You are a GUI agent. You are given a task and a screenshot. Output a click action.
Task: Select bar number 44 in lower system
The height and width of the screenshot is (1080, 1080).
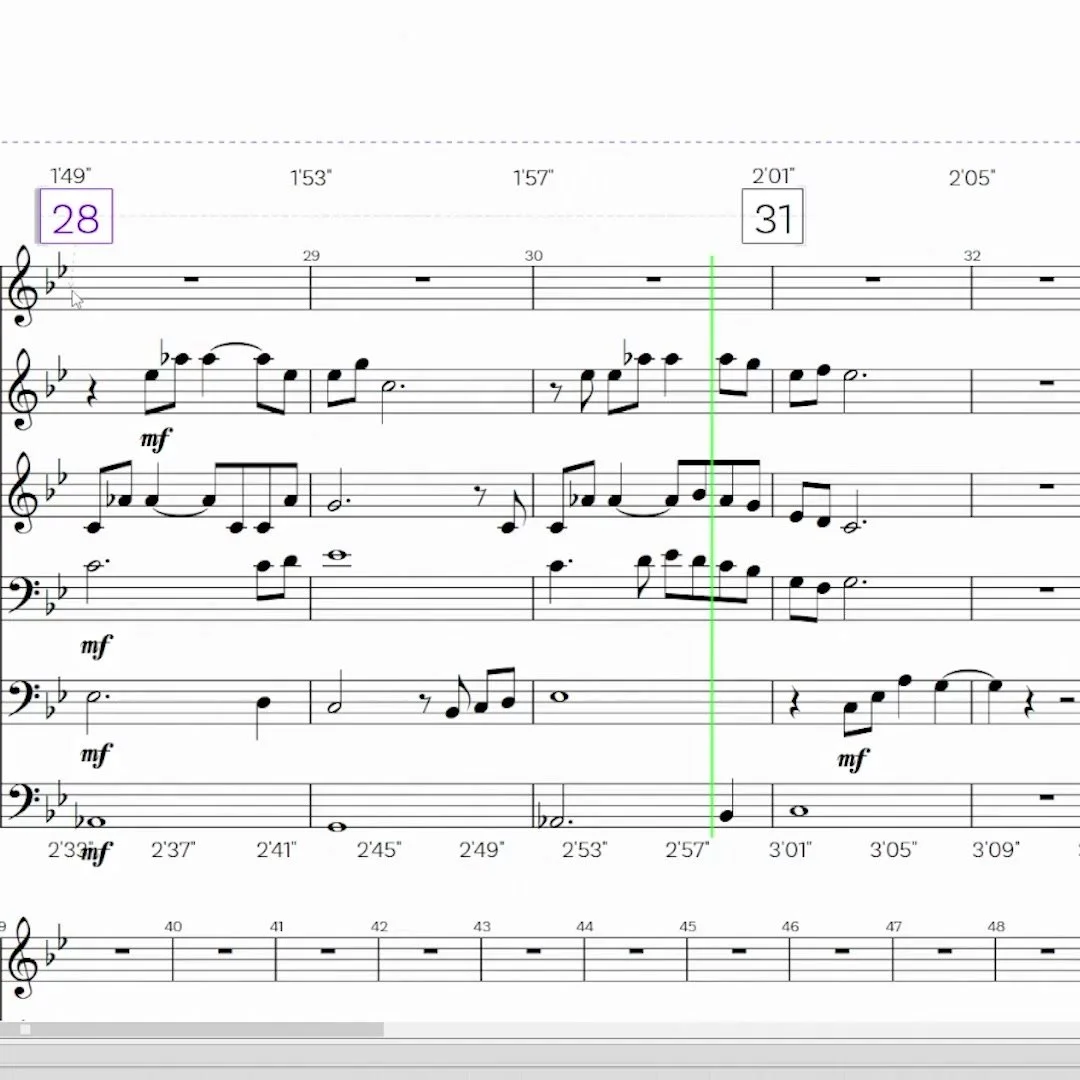[585, 926]
